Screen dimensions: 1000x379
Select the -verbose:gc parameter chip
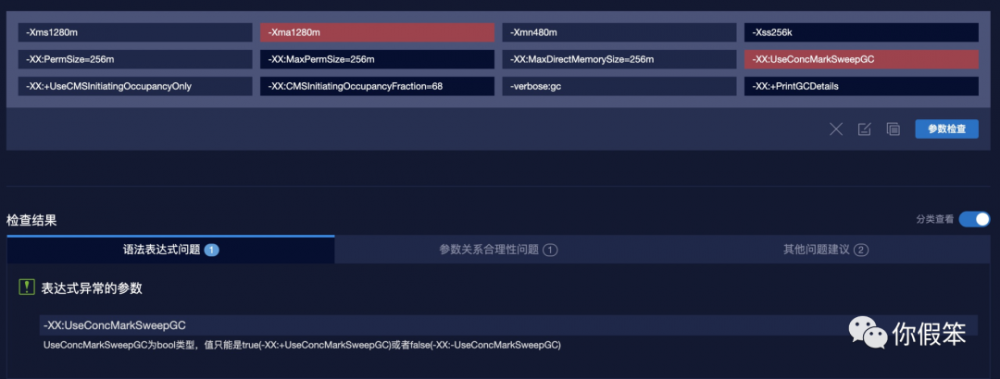(619, 86)
